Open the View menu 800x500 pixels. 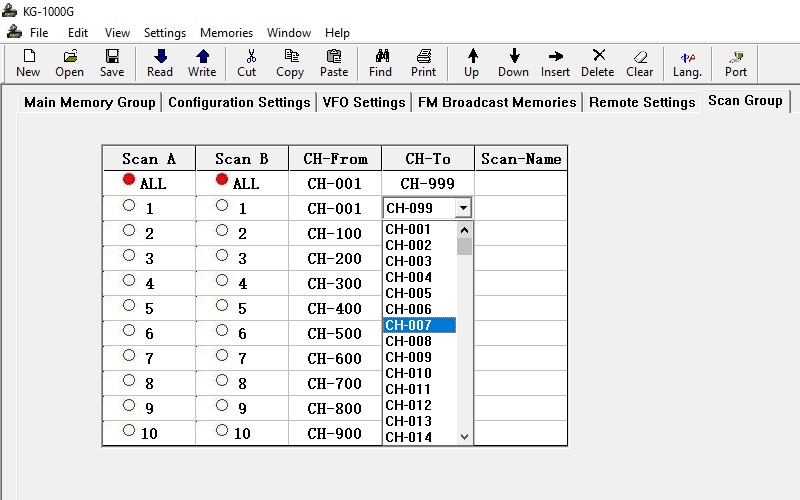(x=117, y=33)
